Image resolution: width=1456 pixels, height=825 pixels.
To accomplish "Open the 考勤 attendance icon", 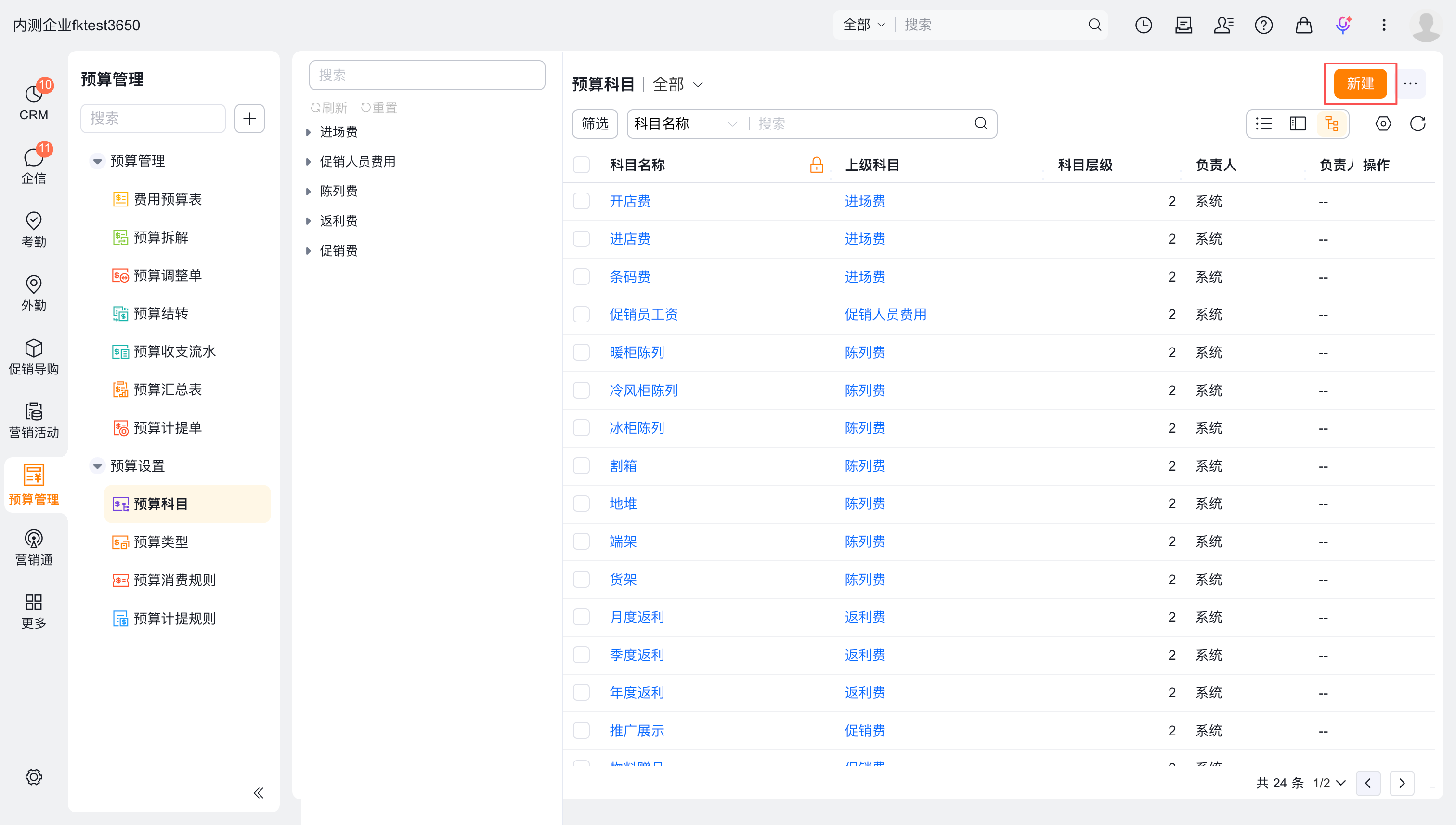I will pos(33,230).
